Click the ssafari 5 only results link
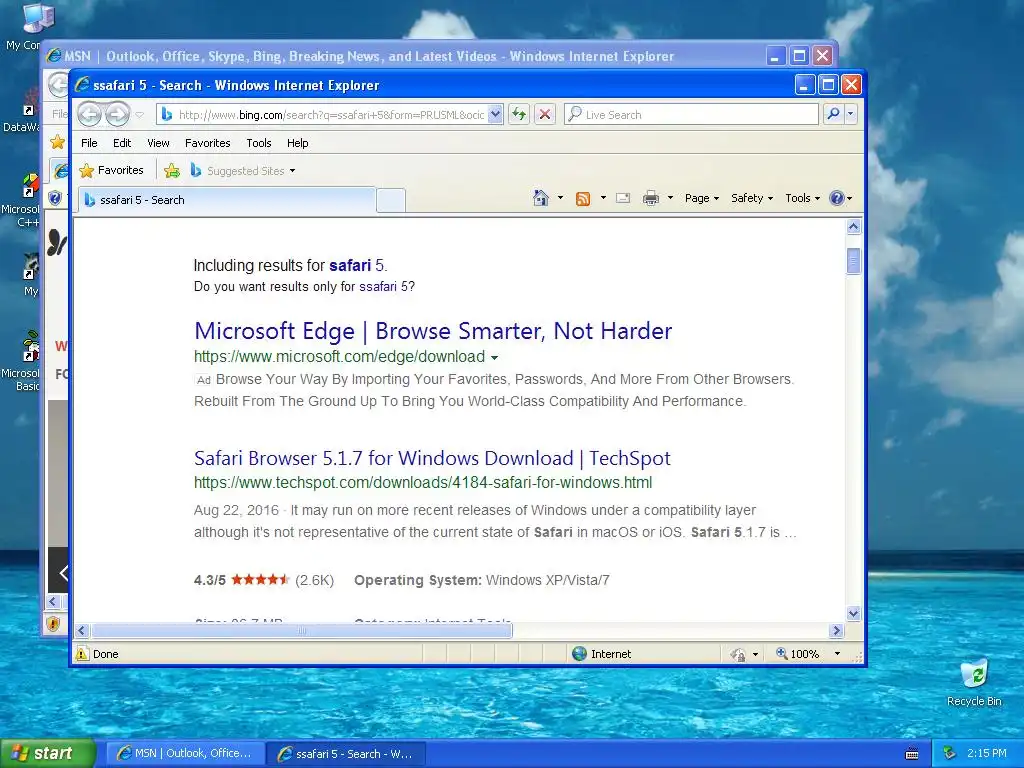 [383, 287]
